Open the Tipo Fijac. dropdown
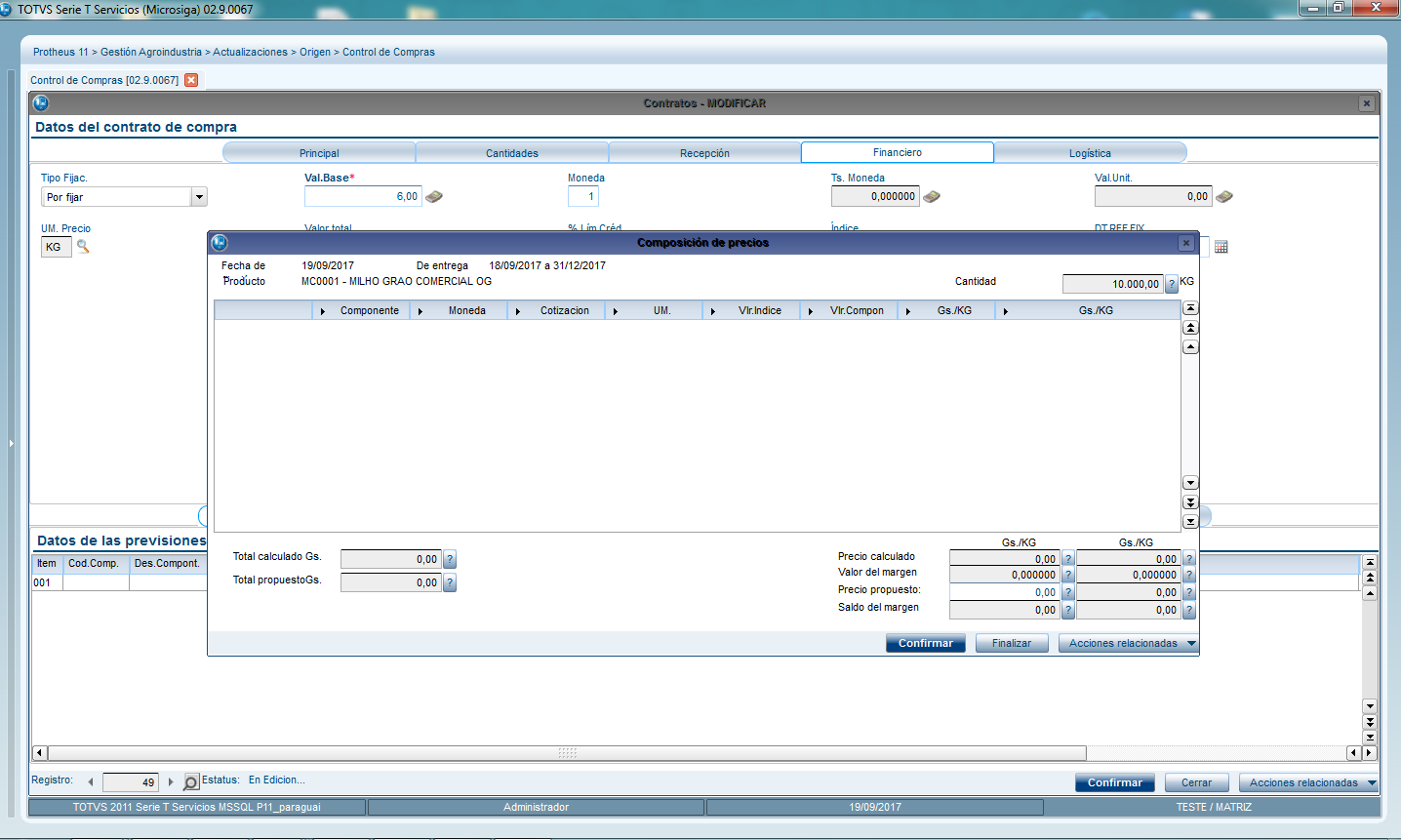The width and height of the screenshot is (1401, 840). click(x=199, y=197)
